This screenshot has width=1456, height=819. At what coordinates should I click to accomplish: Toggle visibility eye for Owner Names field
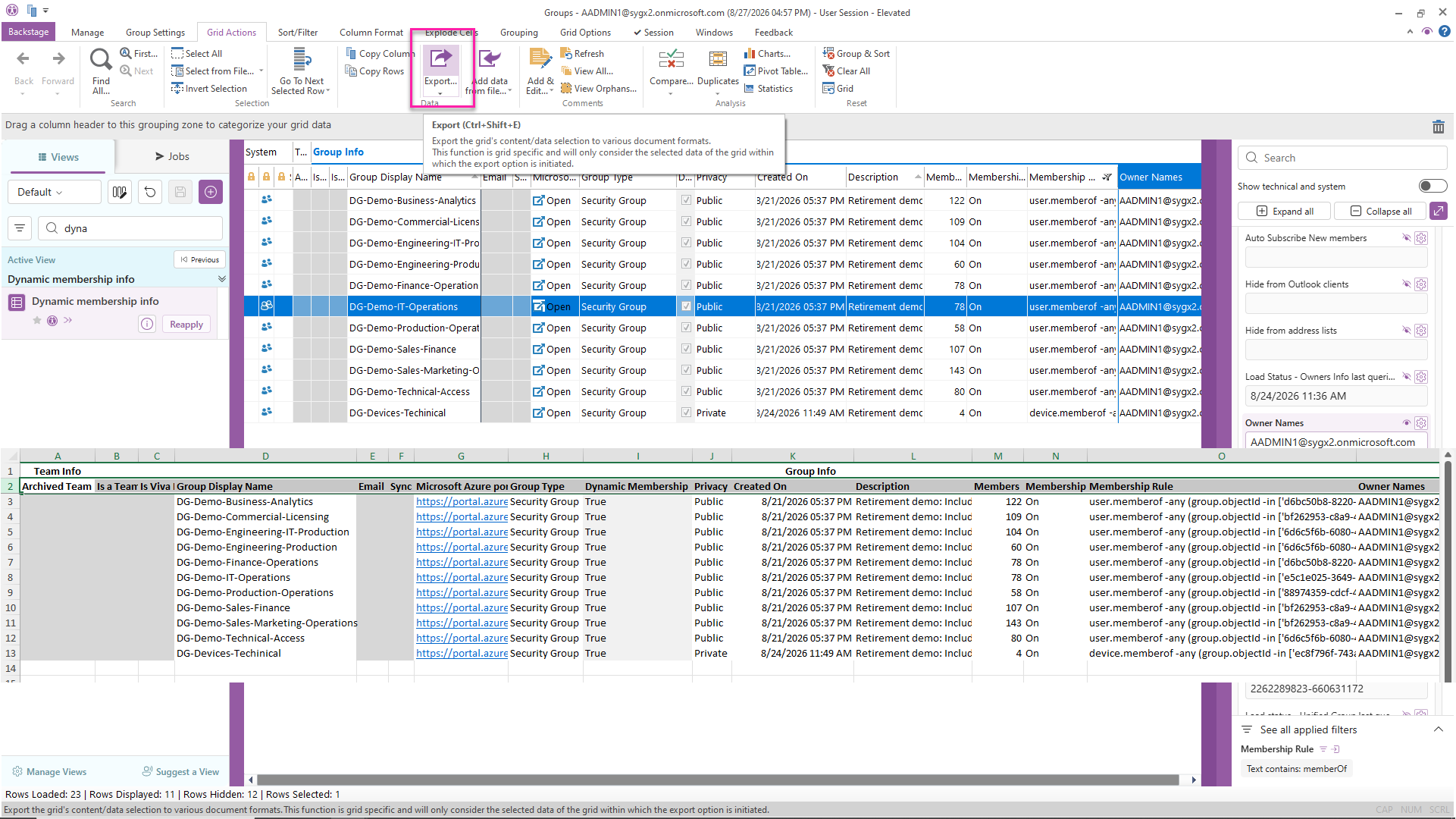pyautogui.click(x=1407, y=423)
